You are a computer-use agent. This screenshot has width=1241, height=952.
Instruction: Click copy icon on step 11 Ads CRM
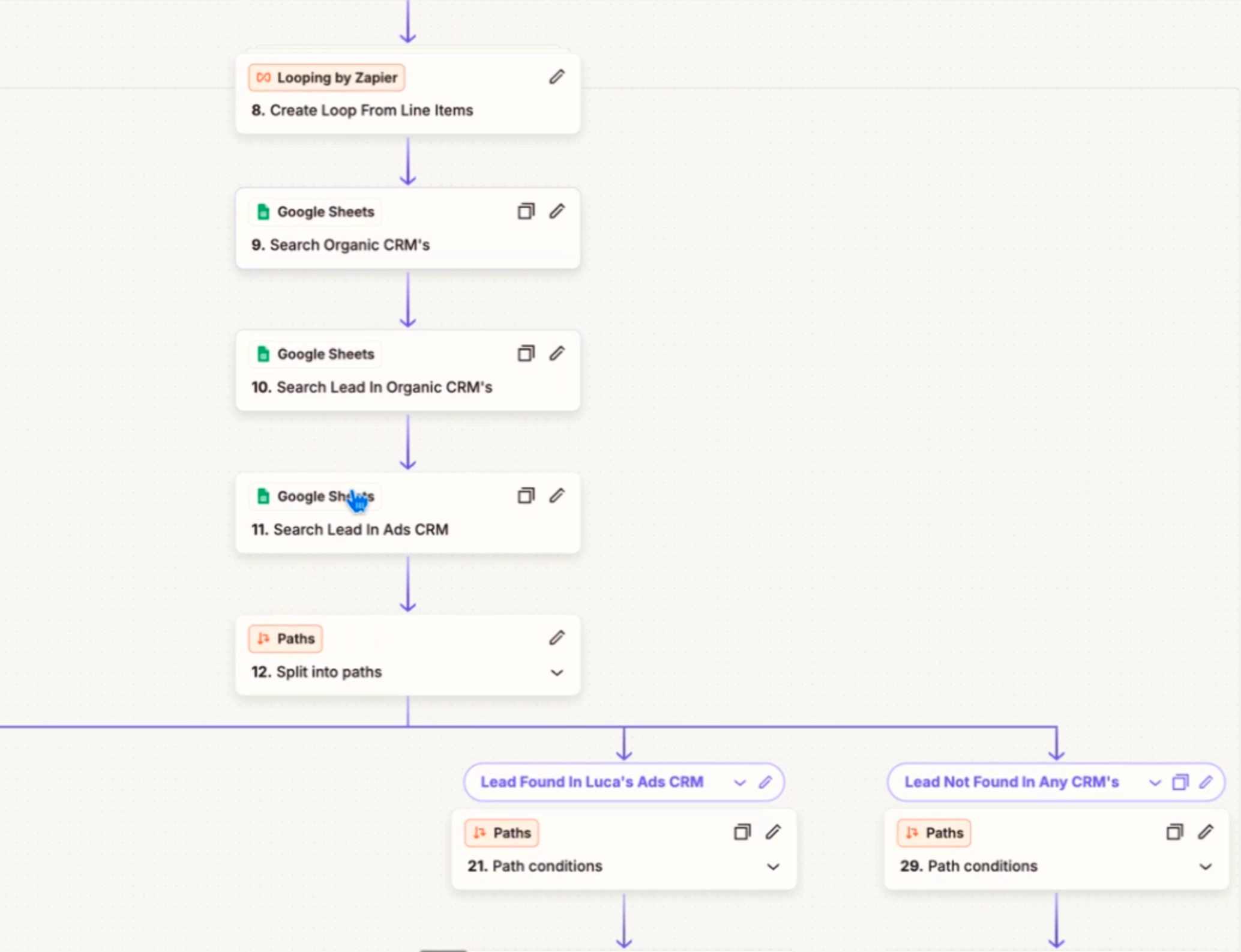coord(526,496)
